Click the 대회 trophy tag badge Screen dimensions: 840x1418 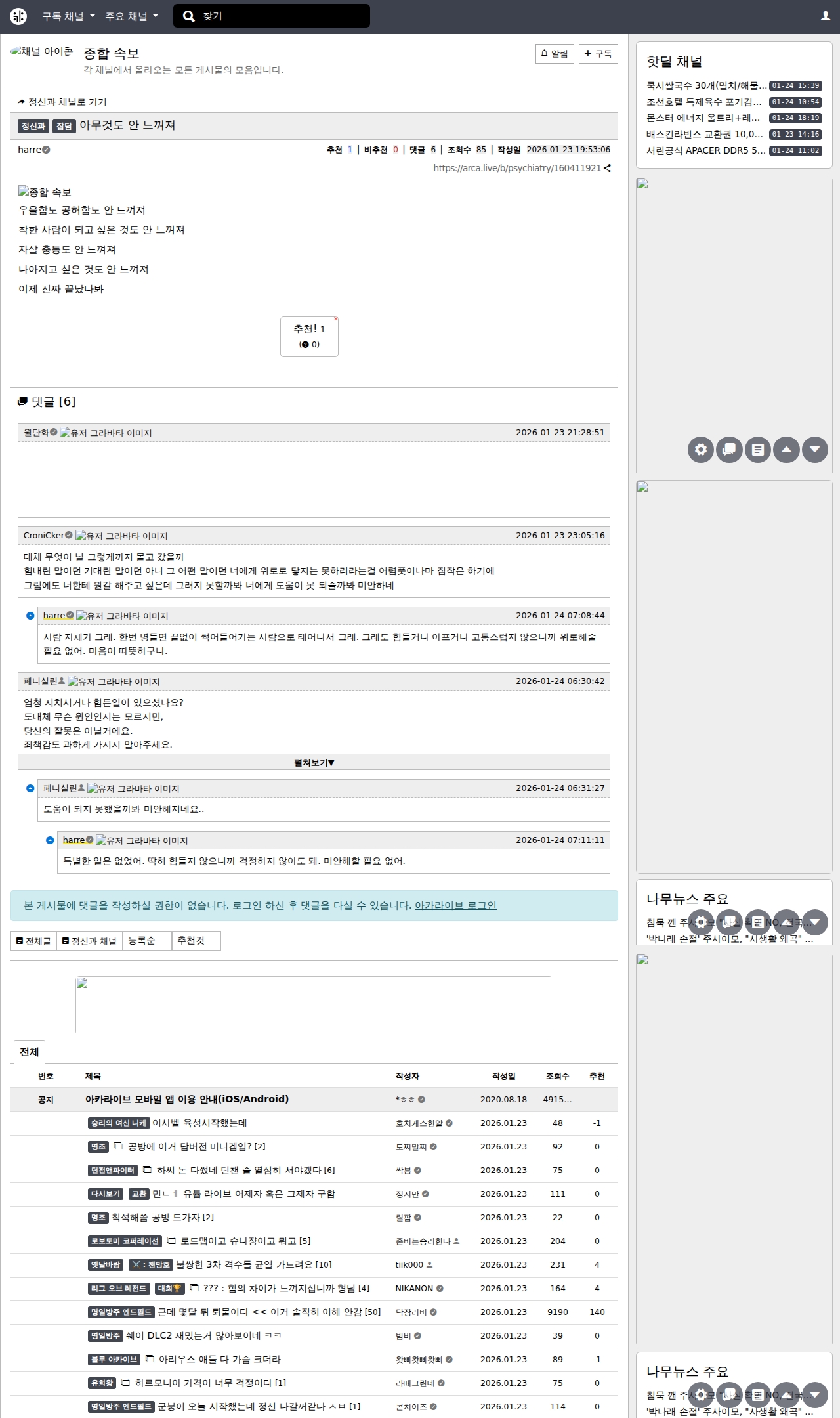[x=170, y=1289]
